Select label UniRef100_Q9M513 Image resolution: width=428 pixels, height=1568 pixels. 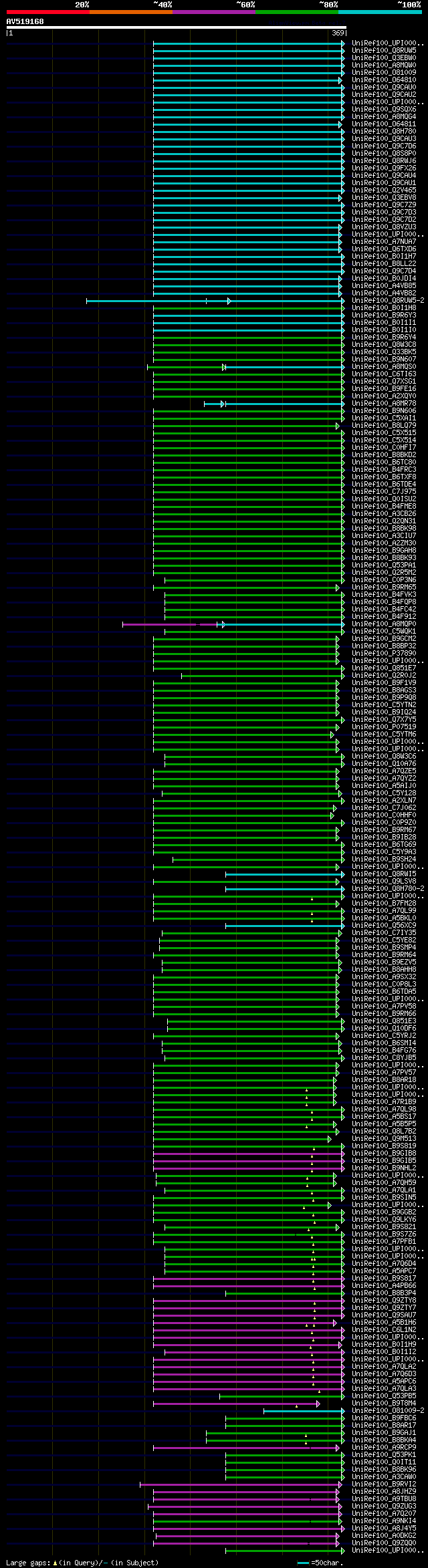tap(384, 1138)
